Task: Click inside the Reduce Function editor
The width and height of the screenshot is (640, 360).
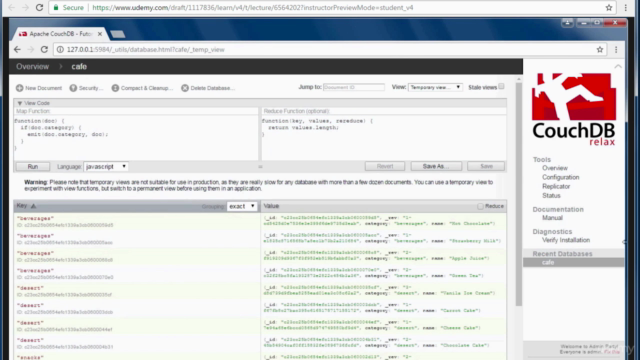Action: (x=384, y=137)
